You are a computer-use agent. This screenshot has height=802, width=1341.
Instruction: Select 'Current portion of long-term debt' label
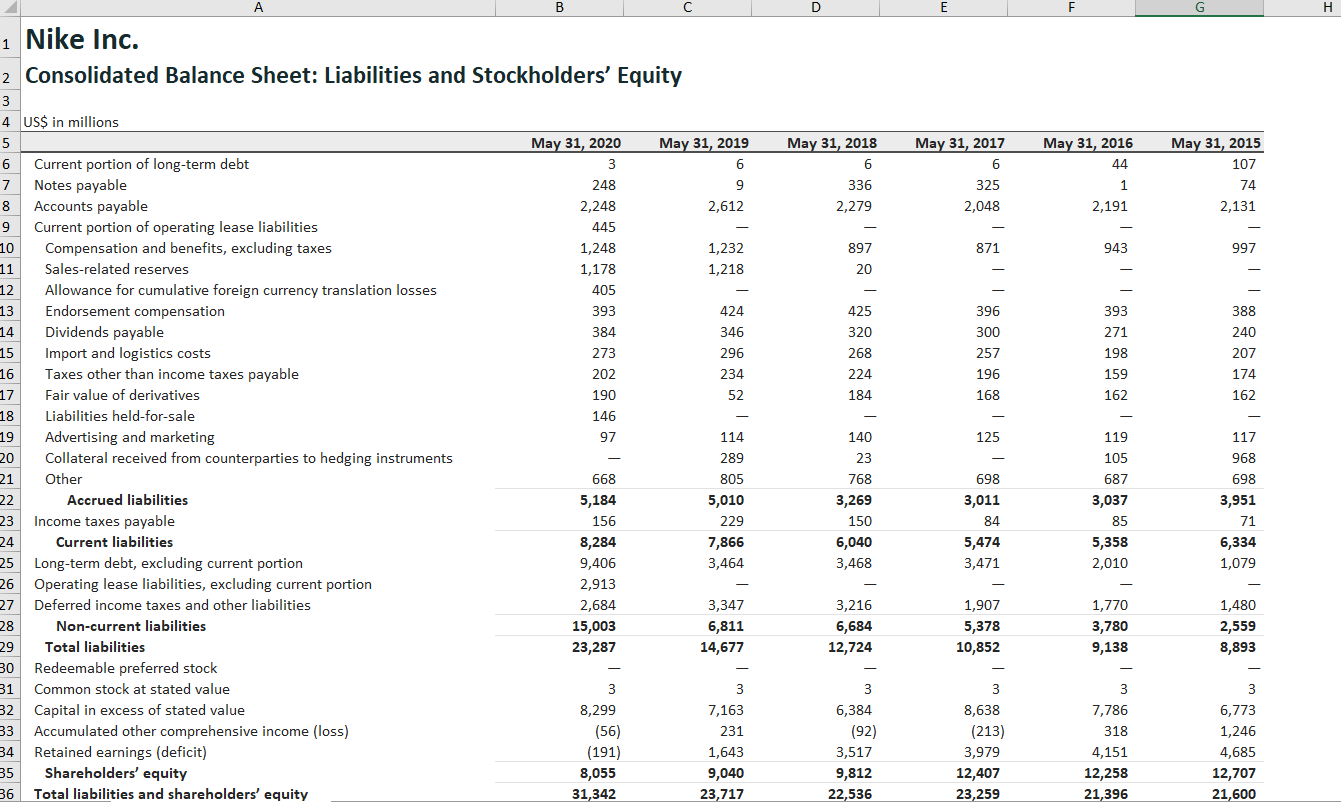coord(142,164)
